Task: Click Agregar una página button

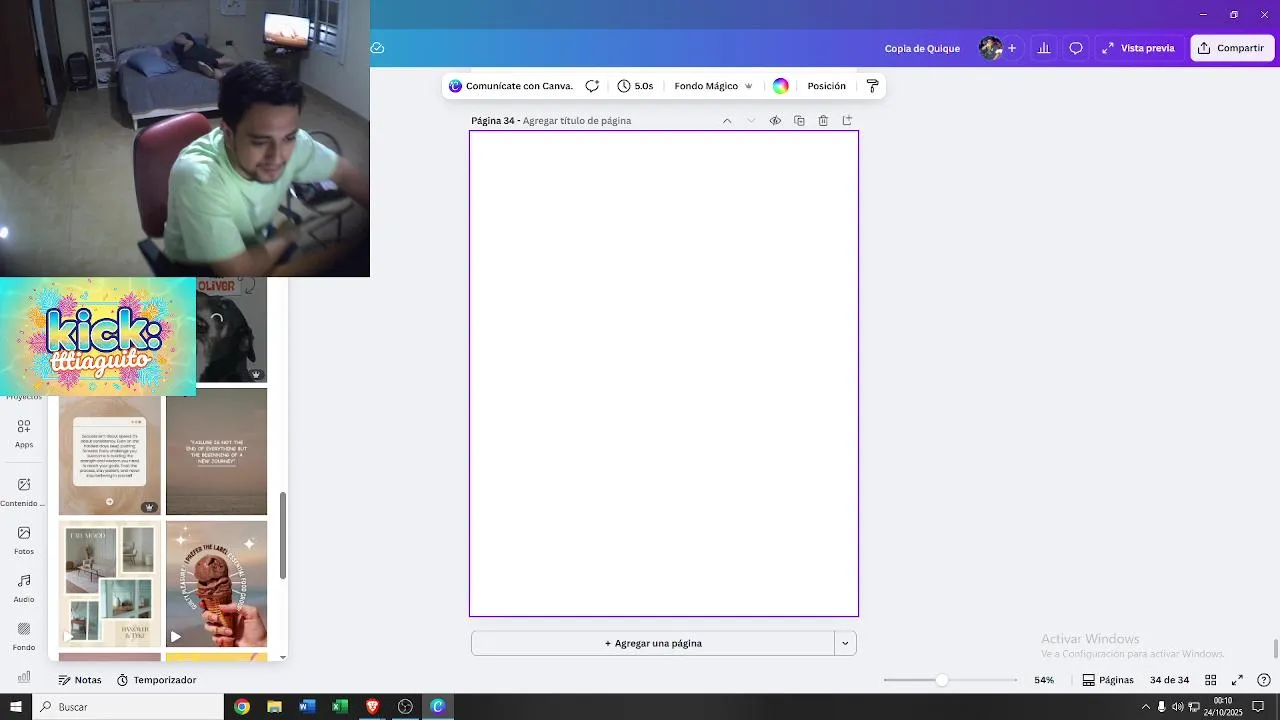Action: point(653,644)
